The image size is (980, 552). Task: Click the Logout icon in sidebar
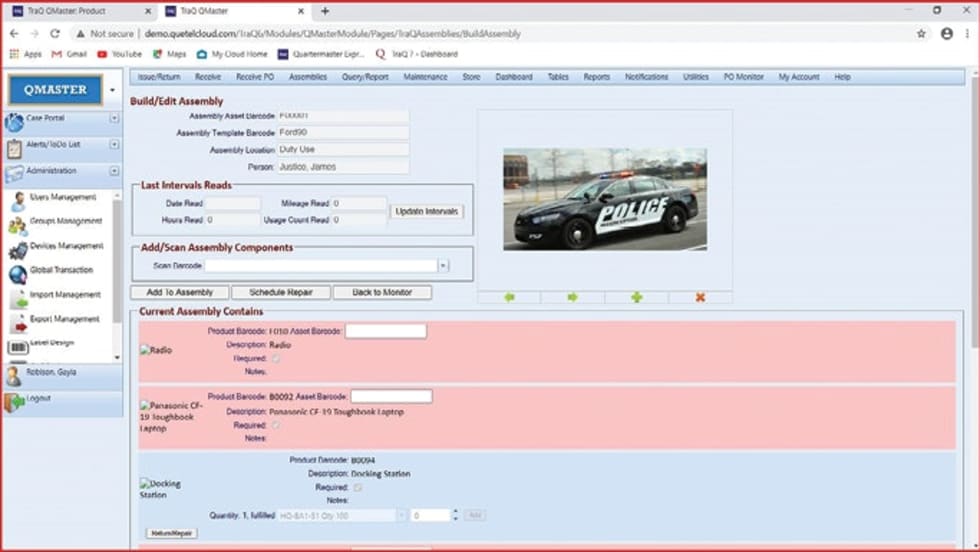point(15,402)
